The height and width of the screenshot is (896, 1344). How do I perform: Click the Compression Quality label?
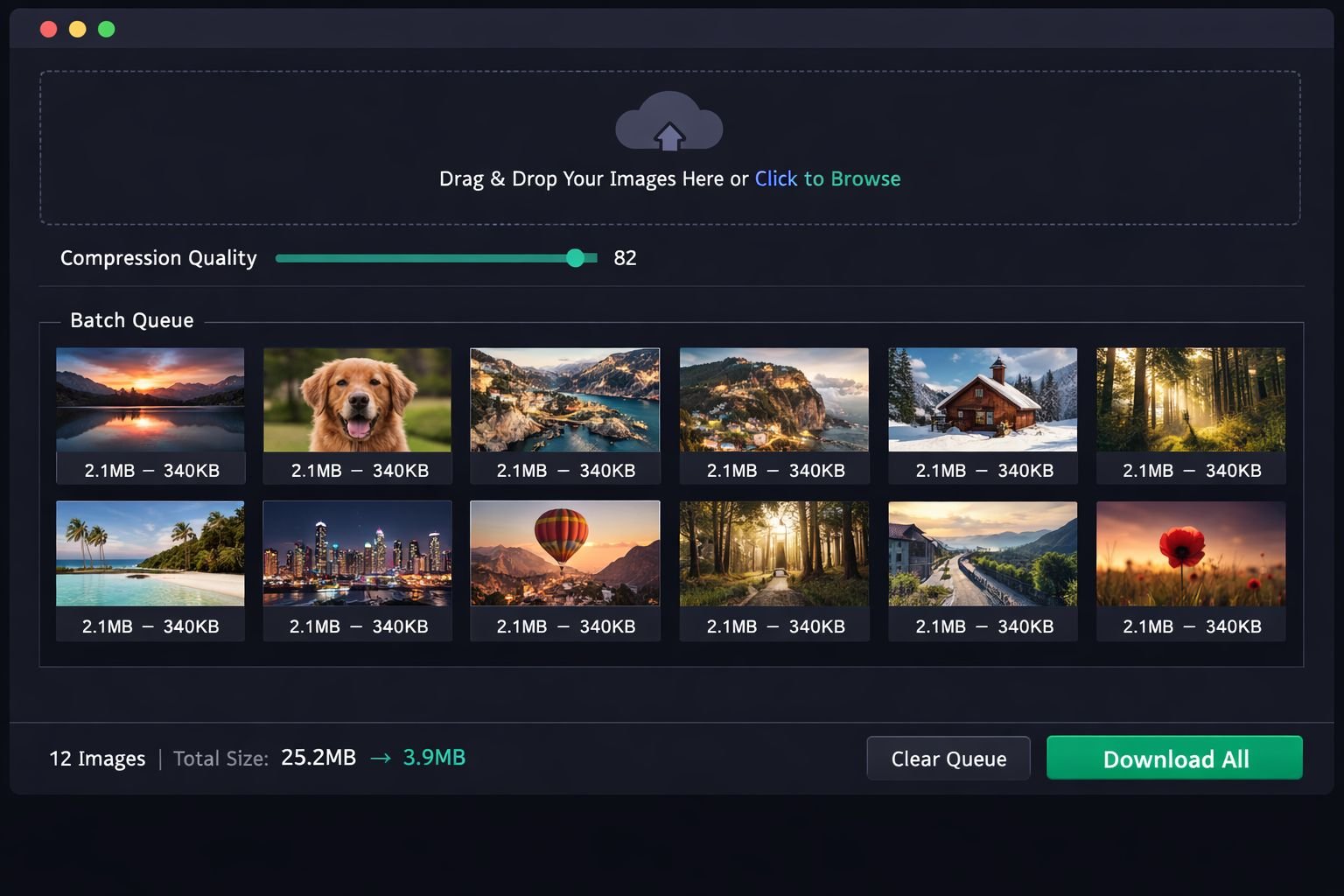158,258
